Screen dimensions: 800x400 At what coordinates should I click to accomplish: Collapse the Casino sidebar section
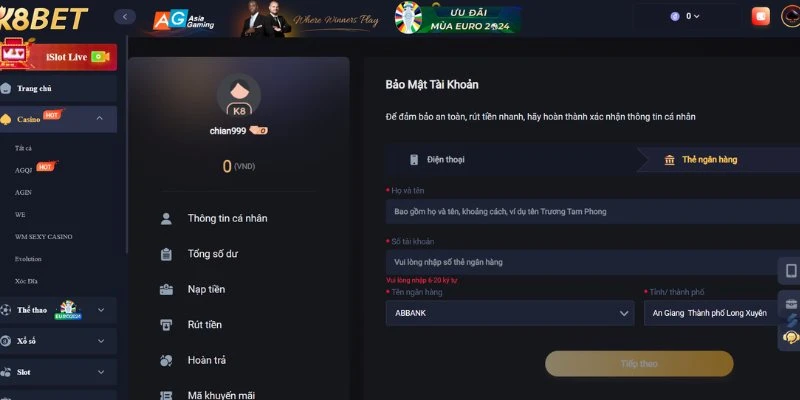click(x=99, y=118)
